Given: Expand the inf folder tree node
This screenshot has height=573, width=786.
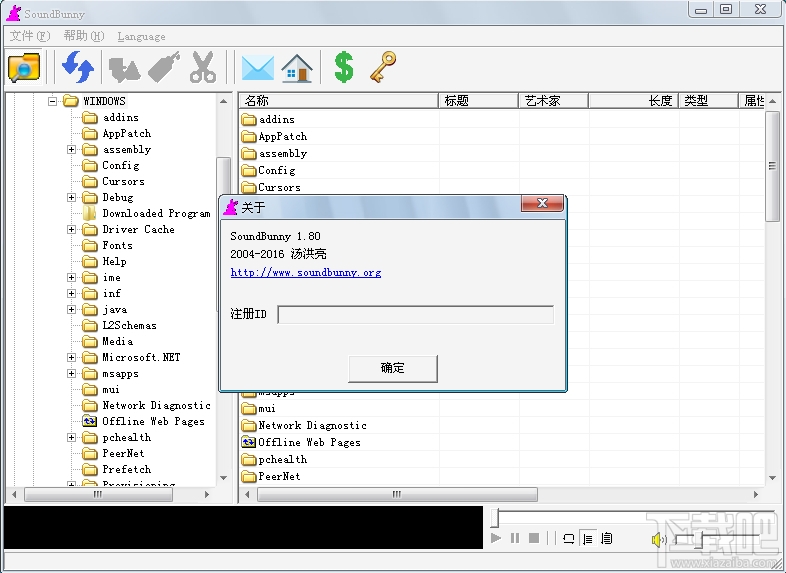Looking at the screenshot, I should click(71, 294).
